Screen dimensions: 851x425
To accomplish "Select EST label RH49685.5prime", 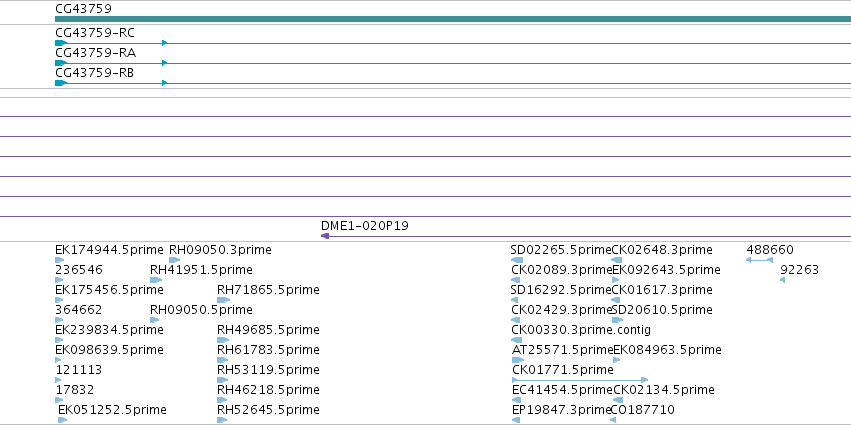I will [x=268, y=330].
